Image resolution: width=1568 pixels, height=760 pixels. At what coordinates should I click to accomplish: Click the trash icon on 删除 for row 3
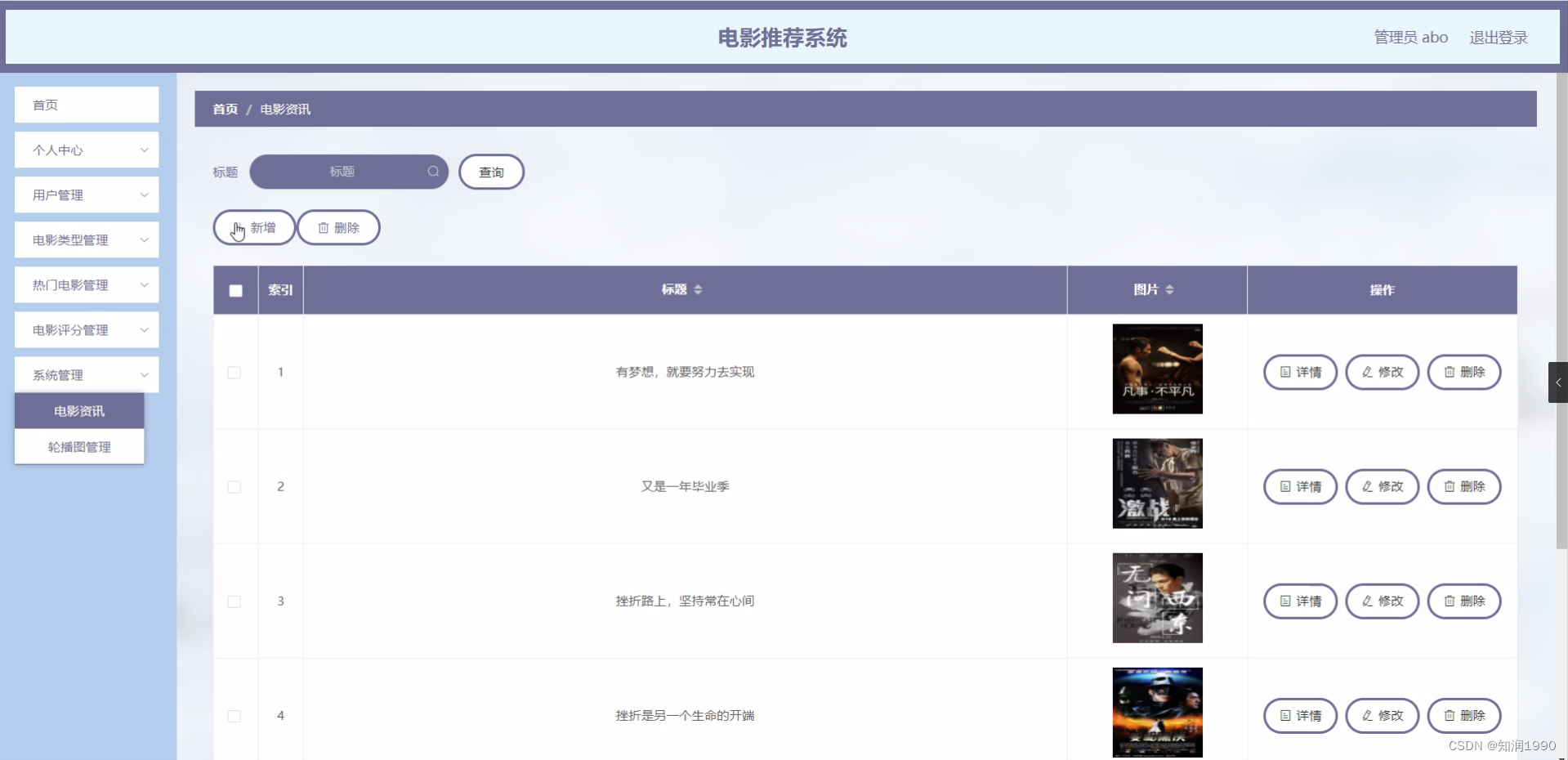coord(1449,601)
